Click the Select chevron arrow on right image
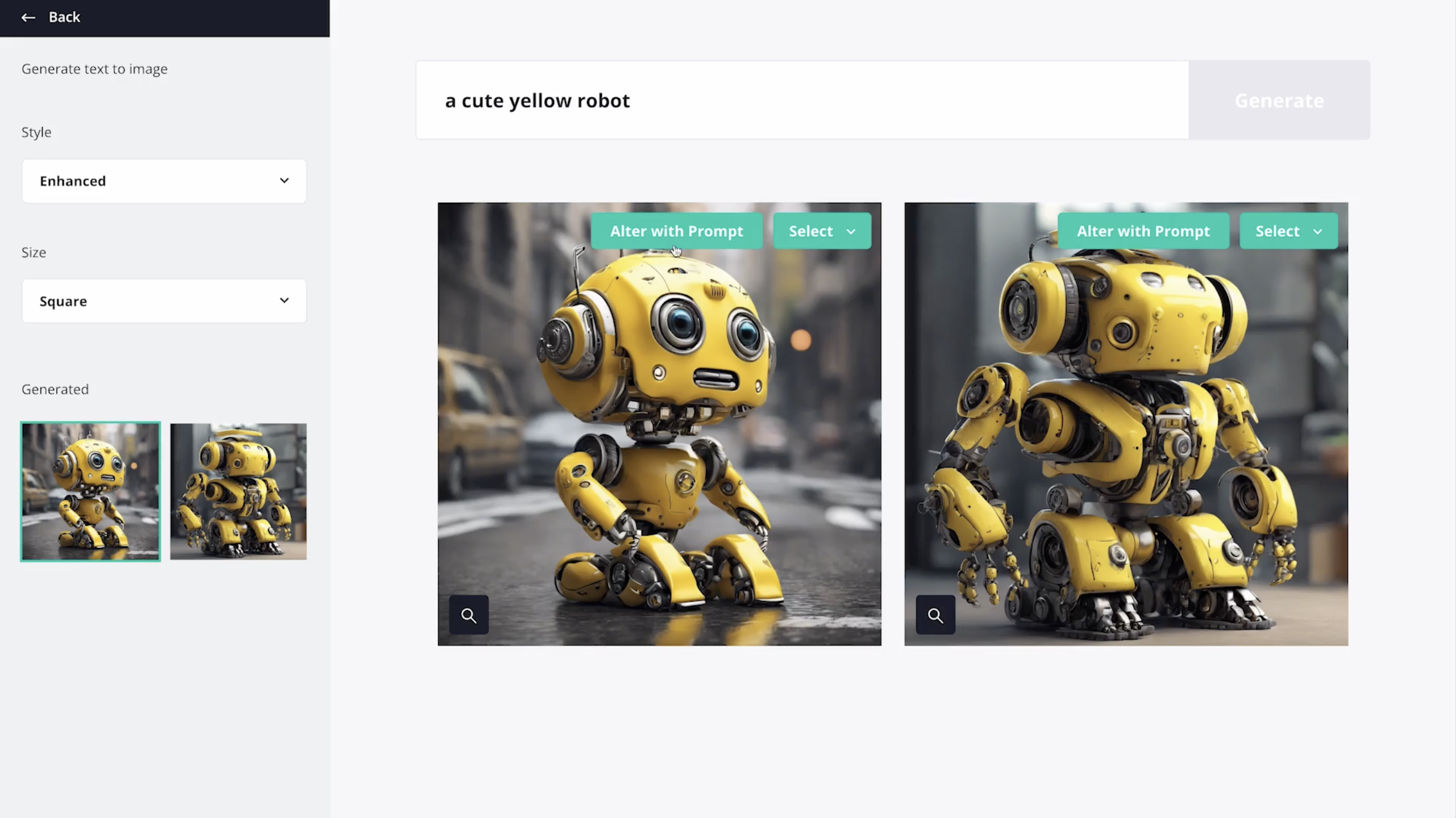 tap(1318, 232)
